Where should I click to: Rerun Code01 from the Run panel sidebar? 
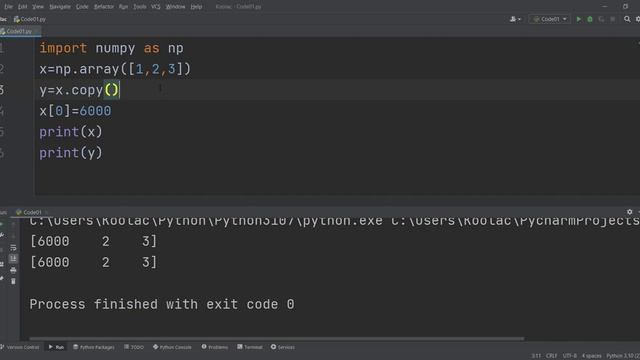tap(2, 224)
